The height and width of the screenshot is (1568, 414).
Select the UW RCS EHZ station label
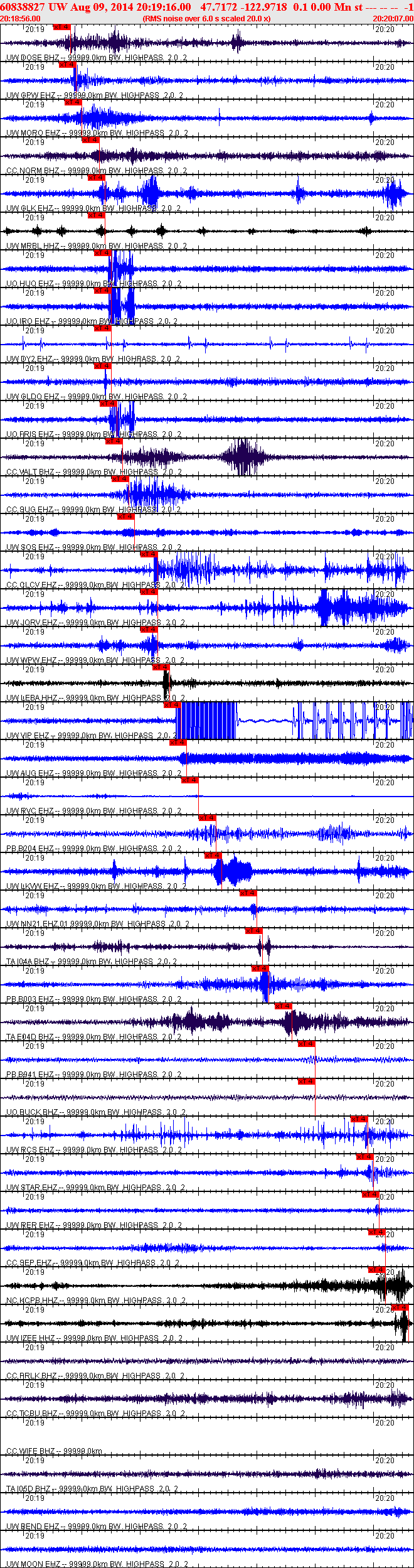coord(31,1150)
